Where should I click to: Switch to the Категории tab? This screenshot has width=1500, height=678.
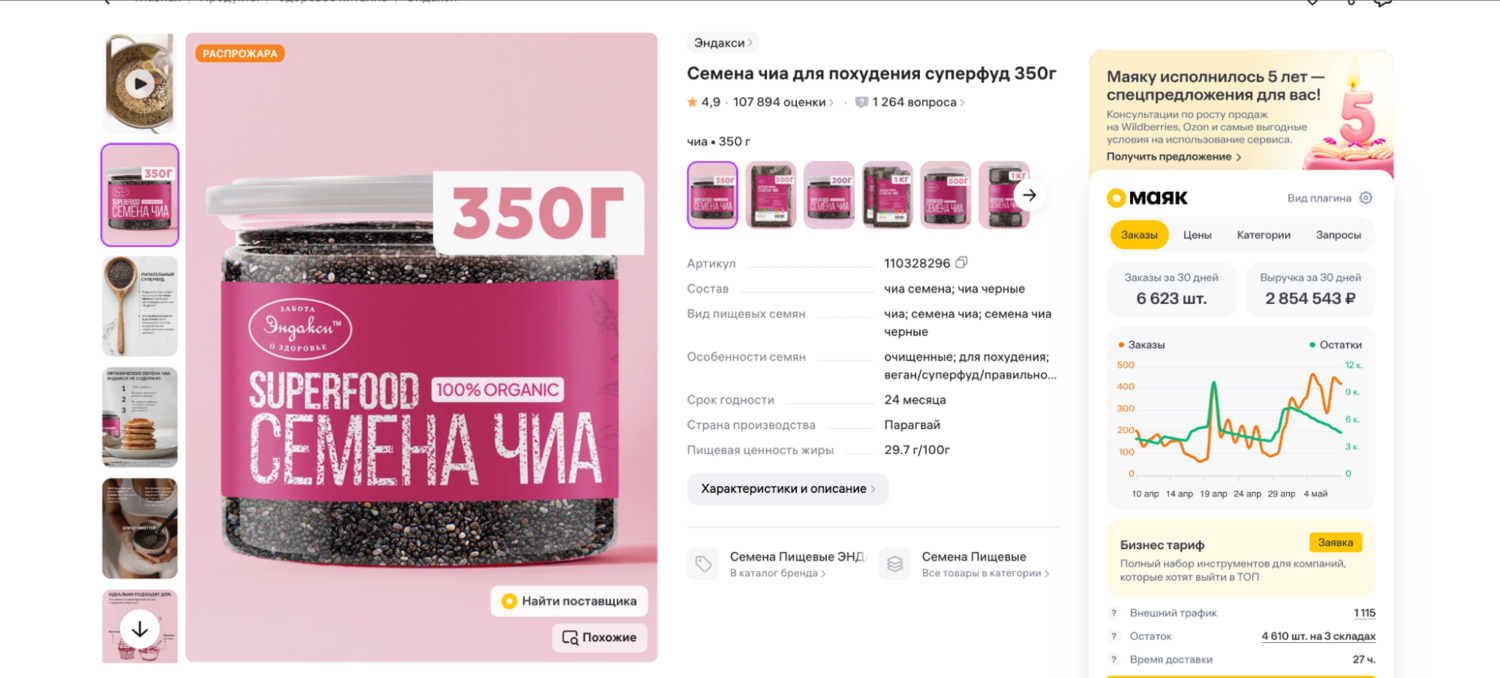click(x=1264, y=235)
